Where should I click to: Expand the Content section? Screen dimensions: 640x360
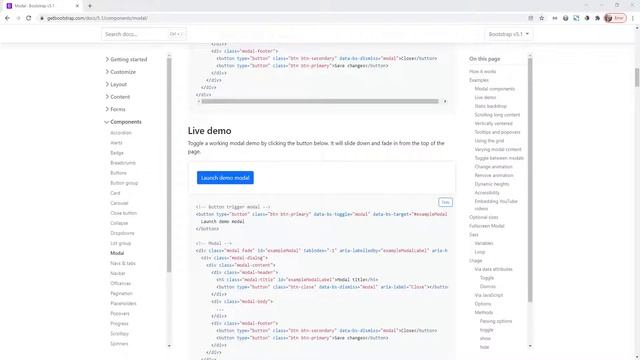click(x=118, y=97)
